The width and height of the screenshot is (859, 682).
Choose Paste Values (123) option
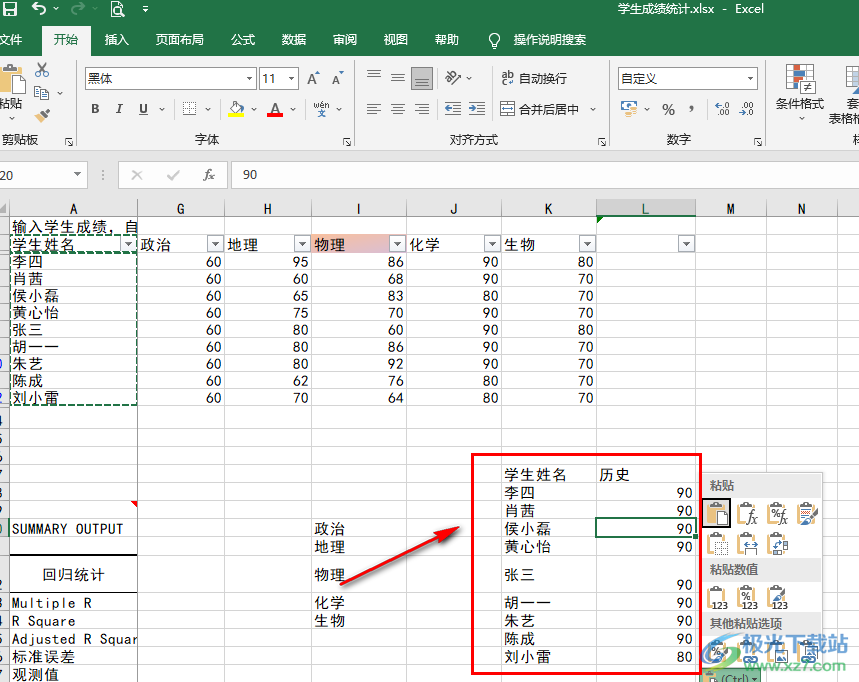(717, 598)
